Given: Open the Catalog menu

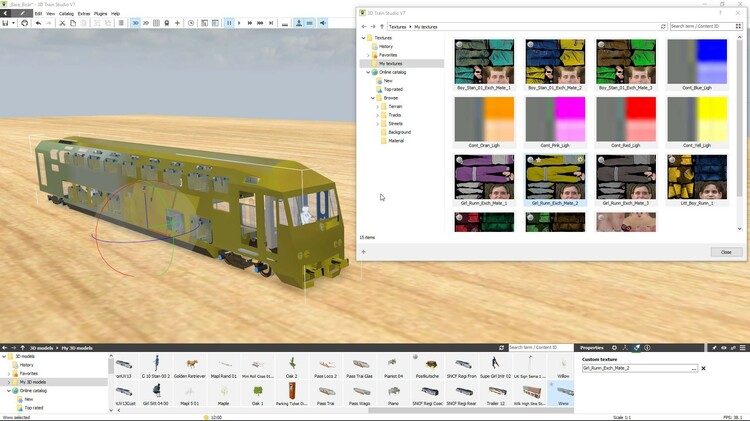Looking at the screenshot, I should [65, 13].
